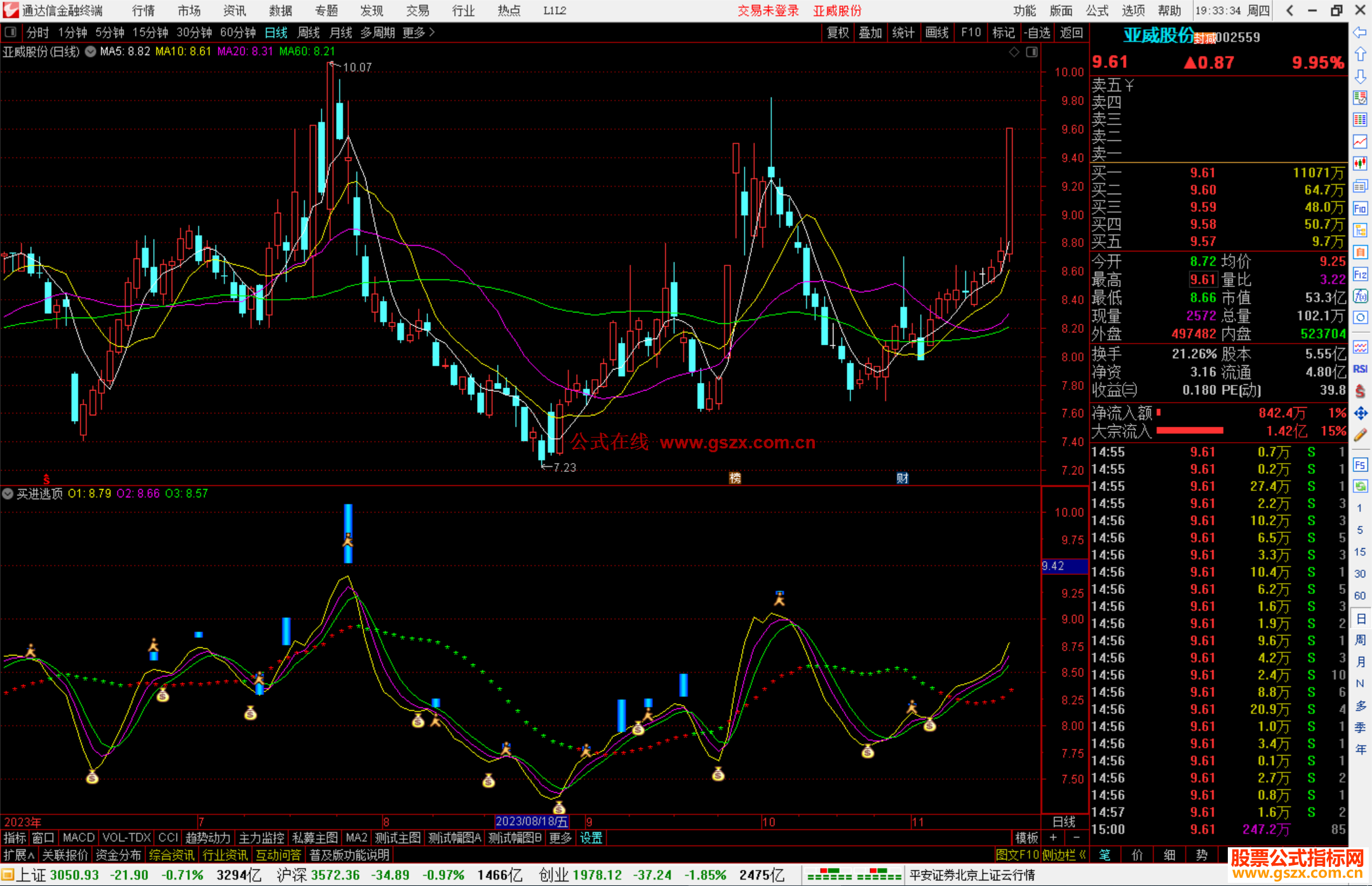Click the 设置 link in indicator bar

(591, 838)
